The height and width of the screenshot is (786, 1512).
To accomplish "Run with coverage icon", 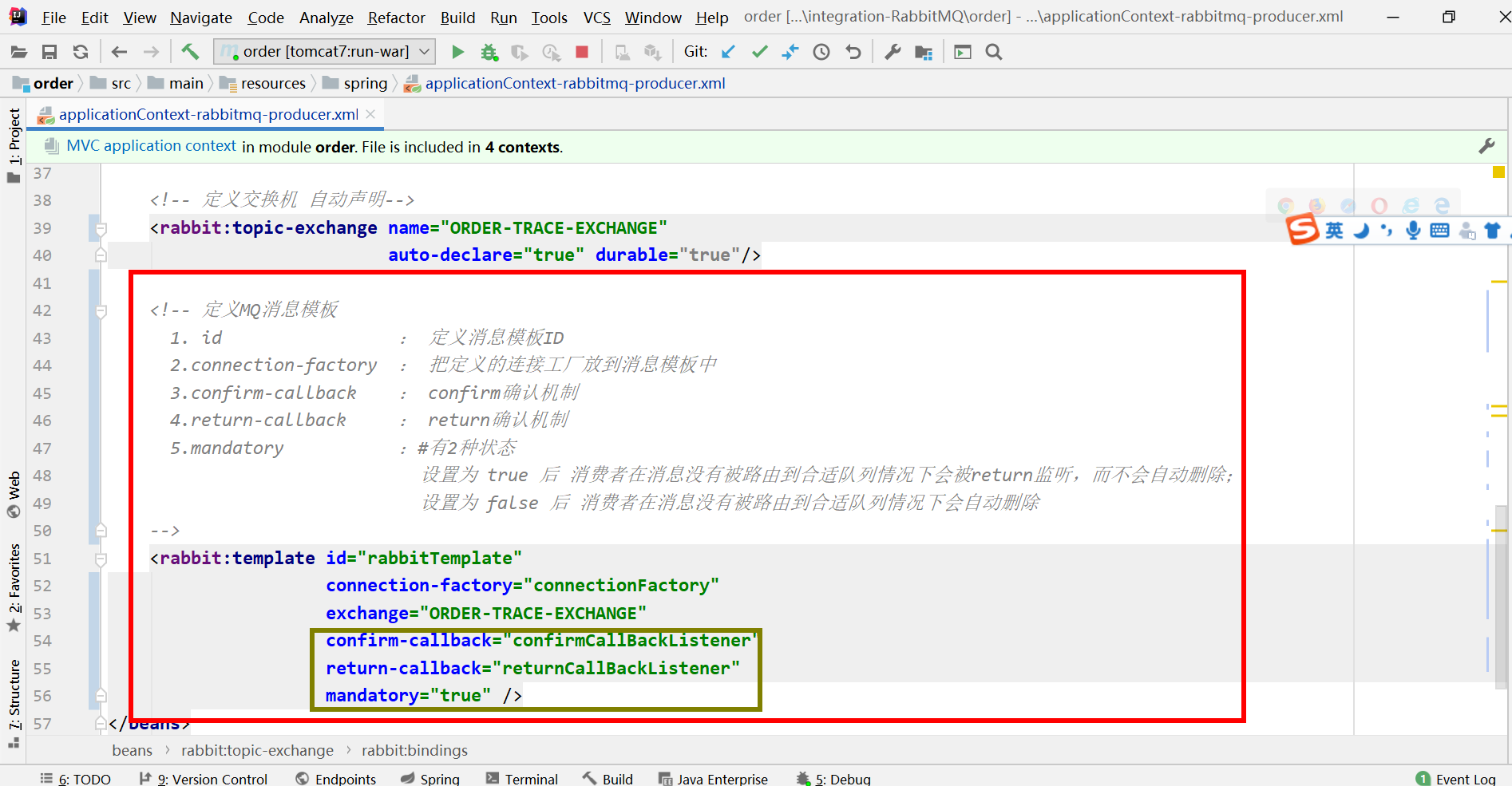I will pos(520,52).
